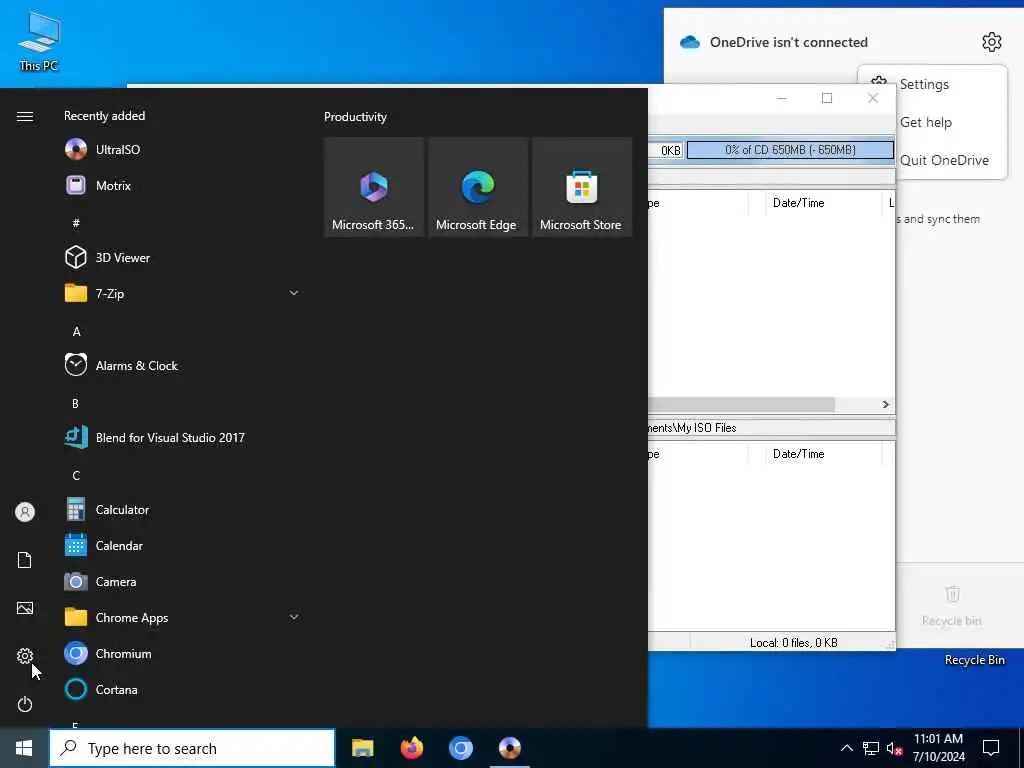This screenshot has width=1024, height=768.
Task: Click the taskbar search box
Action: point(192,748)
